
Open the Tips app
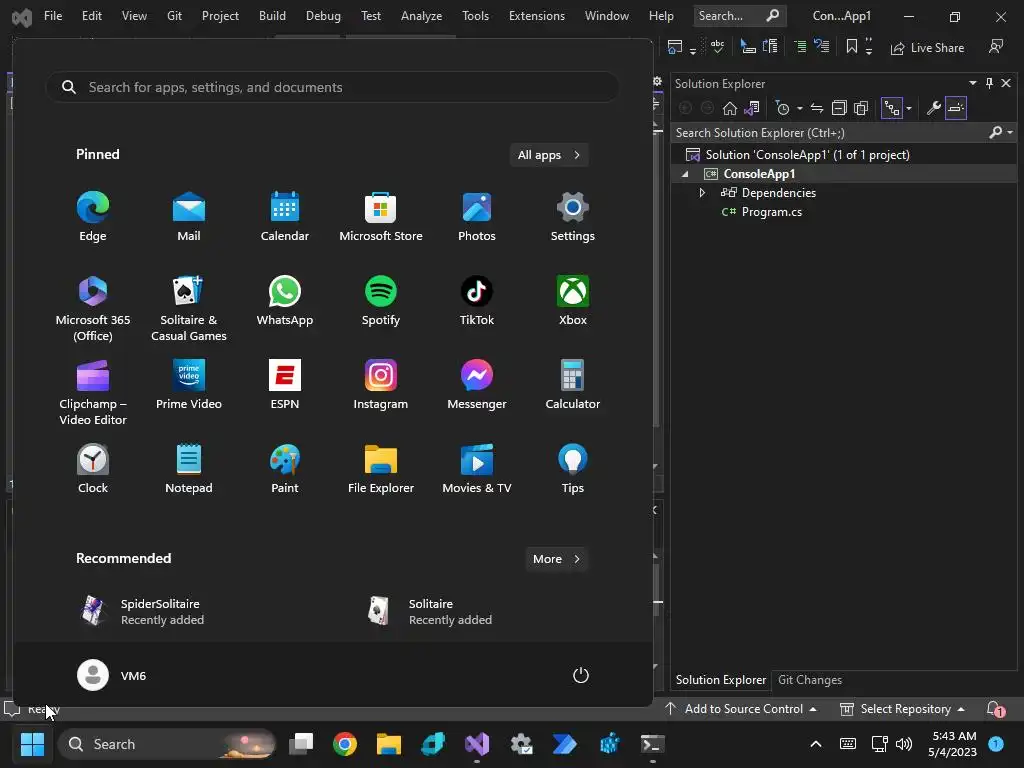573,469
